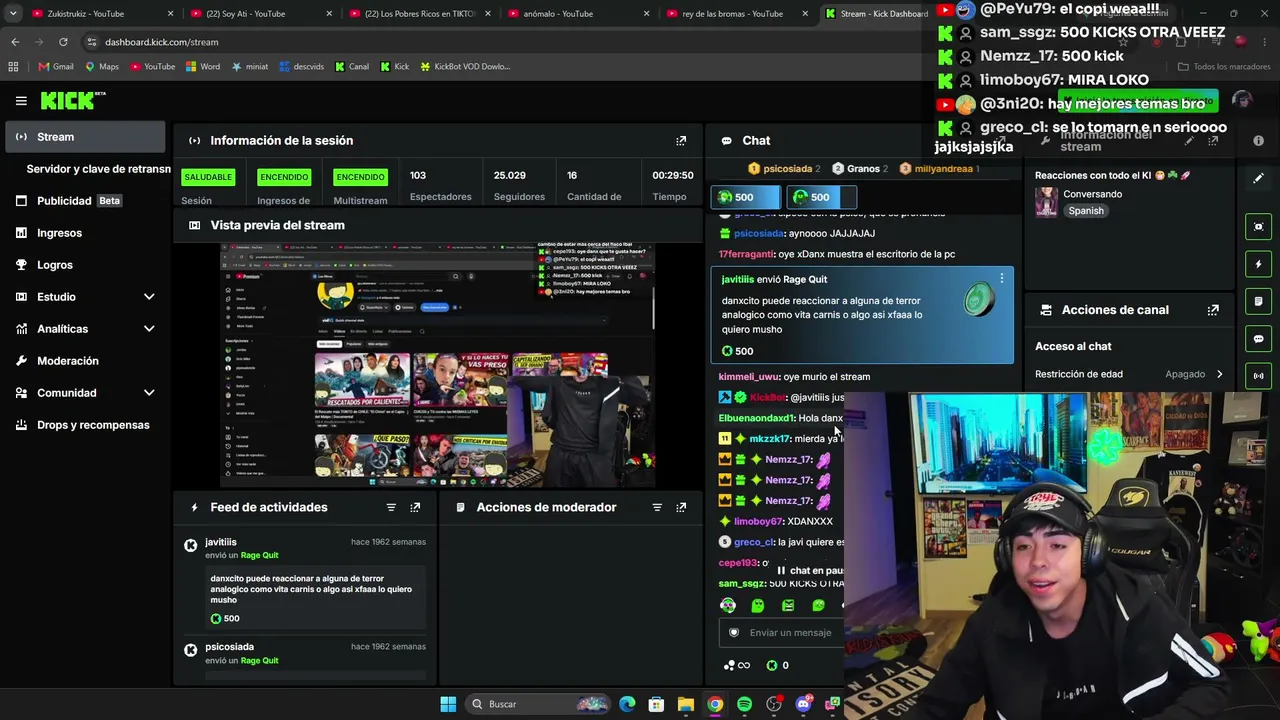Viewport: 1280px width, 720px height.
Task: Open Spotify from the taskbar
Action: click(744, 704)
